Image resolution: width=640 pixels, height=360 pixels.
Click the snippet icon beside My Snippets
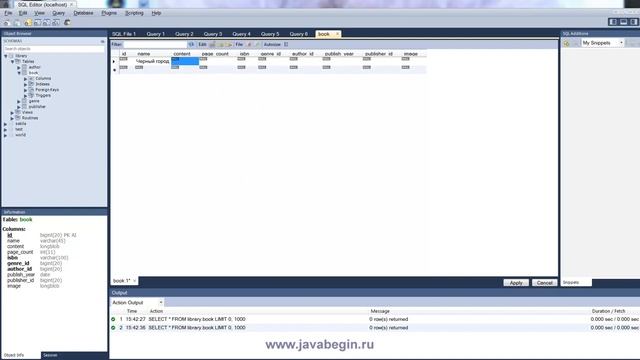[567, 43]
